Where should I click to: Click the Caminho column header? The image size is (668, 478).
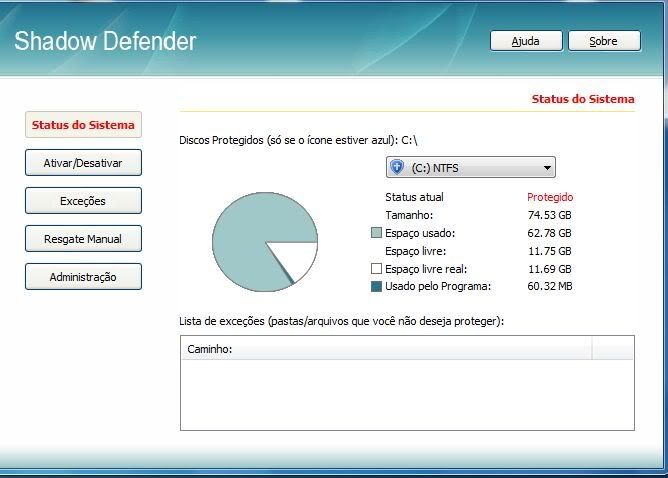(386, 349)
